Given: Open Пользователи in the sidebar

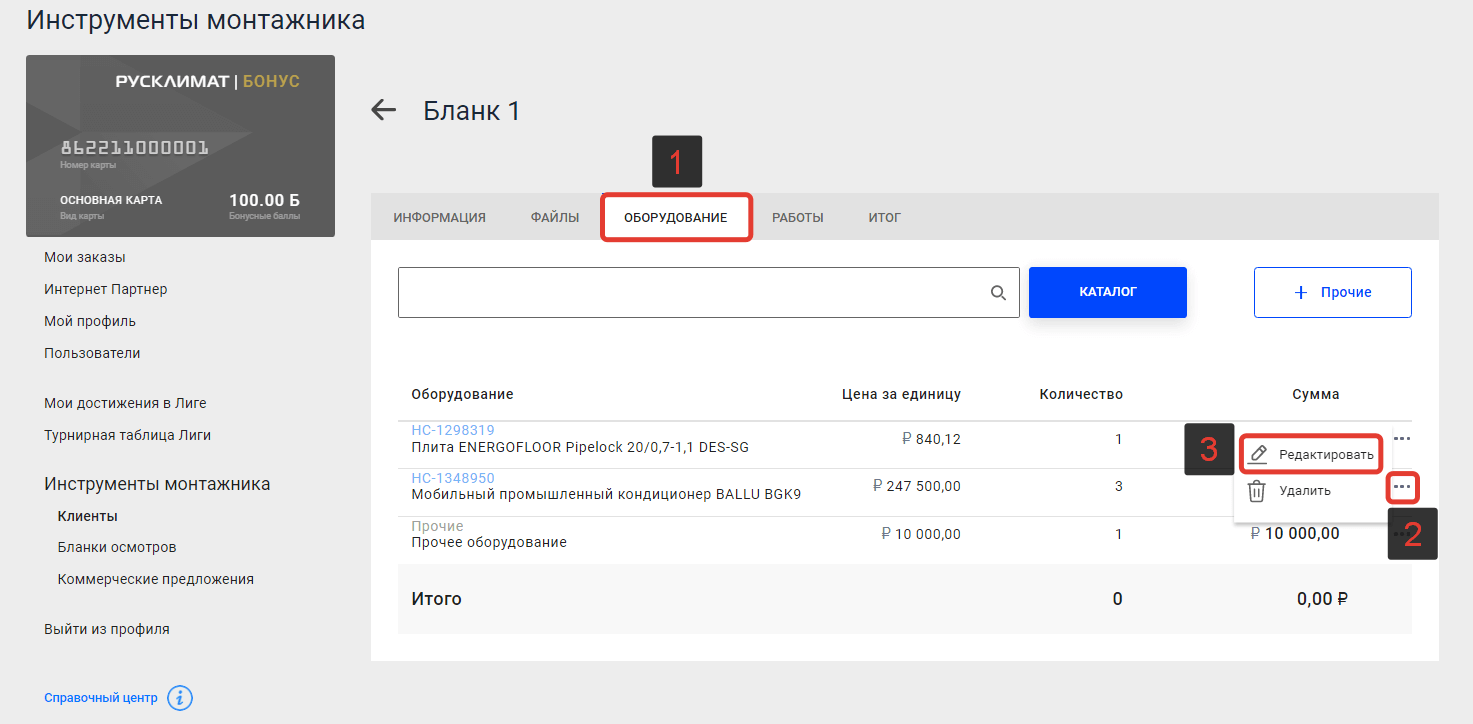Looking at the screenshot, I should [x=92, y=353].
